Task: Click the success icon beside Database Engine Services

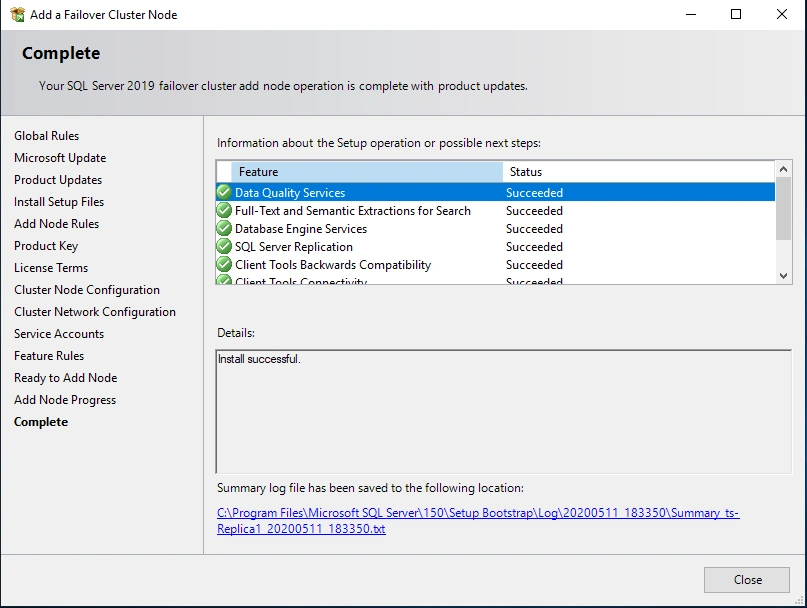Action: click(x=224, y=228)
